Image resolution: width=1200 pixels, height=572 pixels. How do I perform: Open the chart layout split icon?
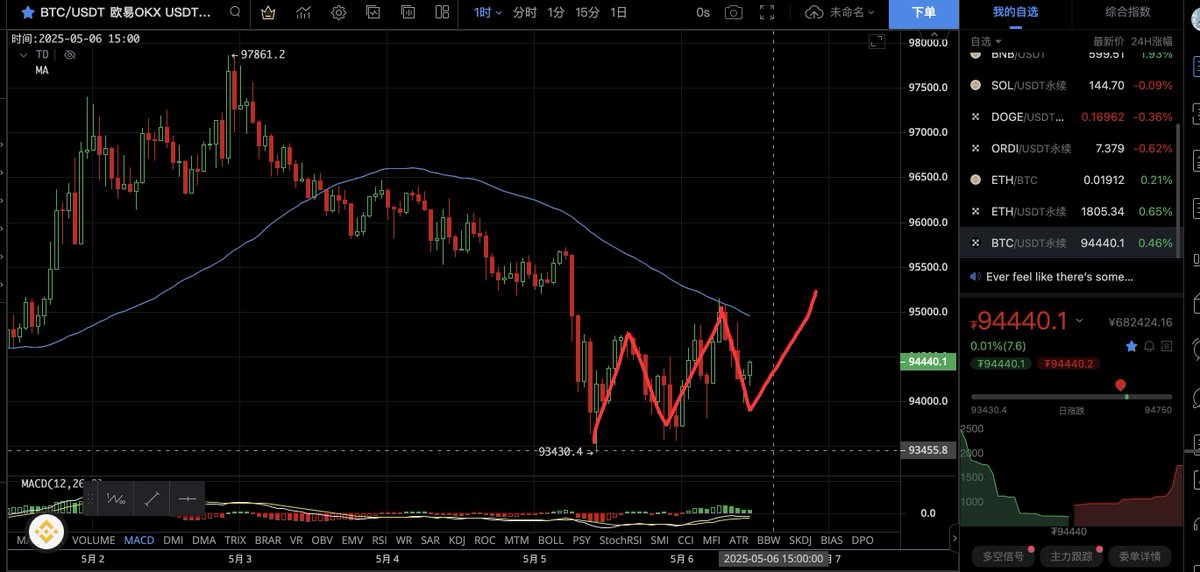442,13
